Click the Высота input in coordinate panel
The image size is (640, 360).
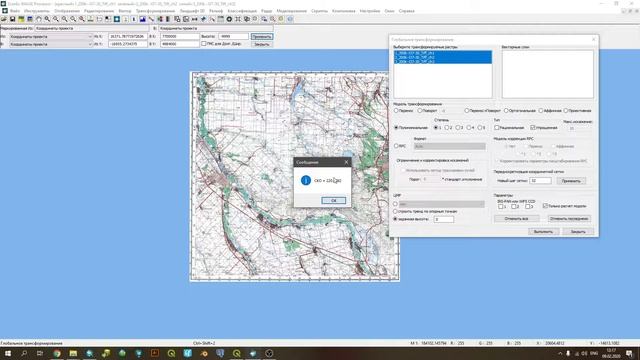(233, 37)
